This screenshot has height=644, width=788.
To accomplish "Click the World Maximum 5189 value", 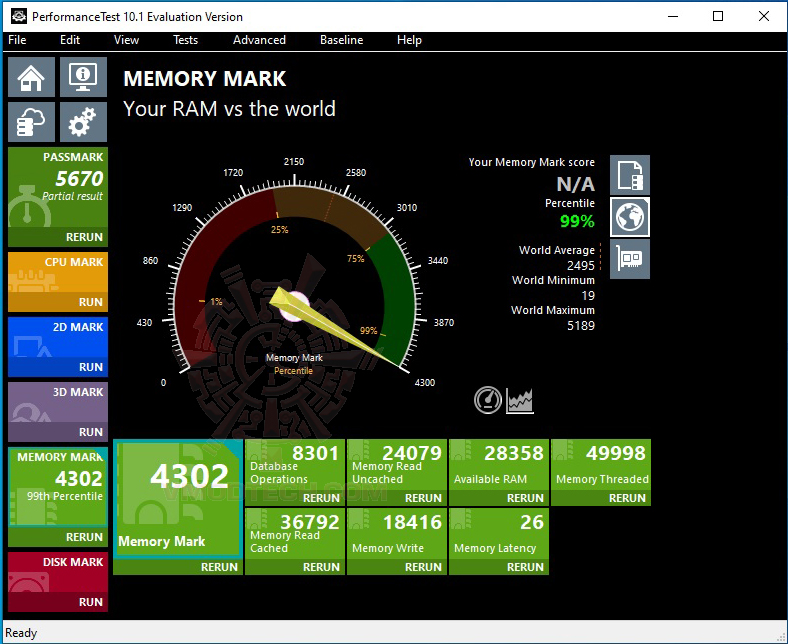I will (580, 325).
